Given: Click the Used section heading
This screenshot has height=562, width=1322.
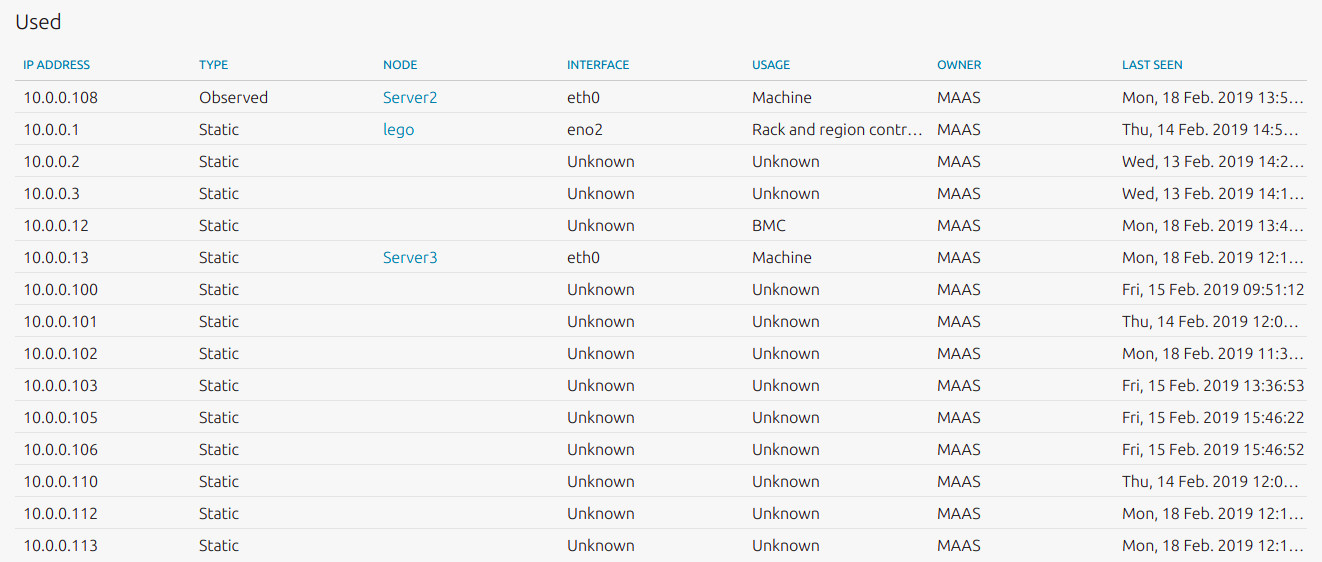Looking at the screenshot, I should pos(39,21).
